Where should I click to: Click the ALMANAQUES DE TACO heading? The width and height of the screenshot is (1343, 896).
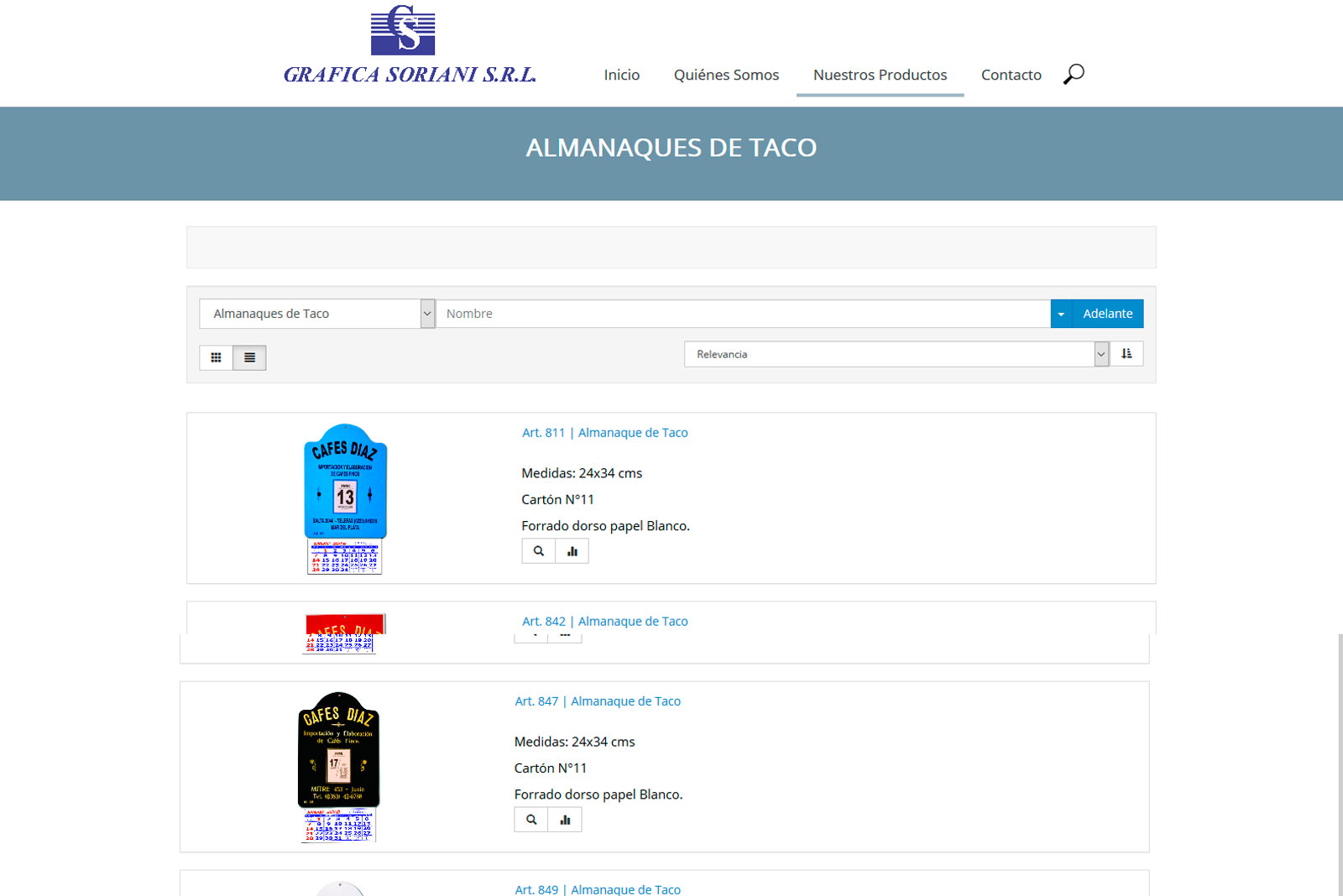pos(671,148)
